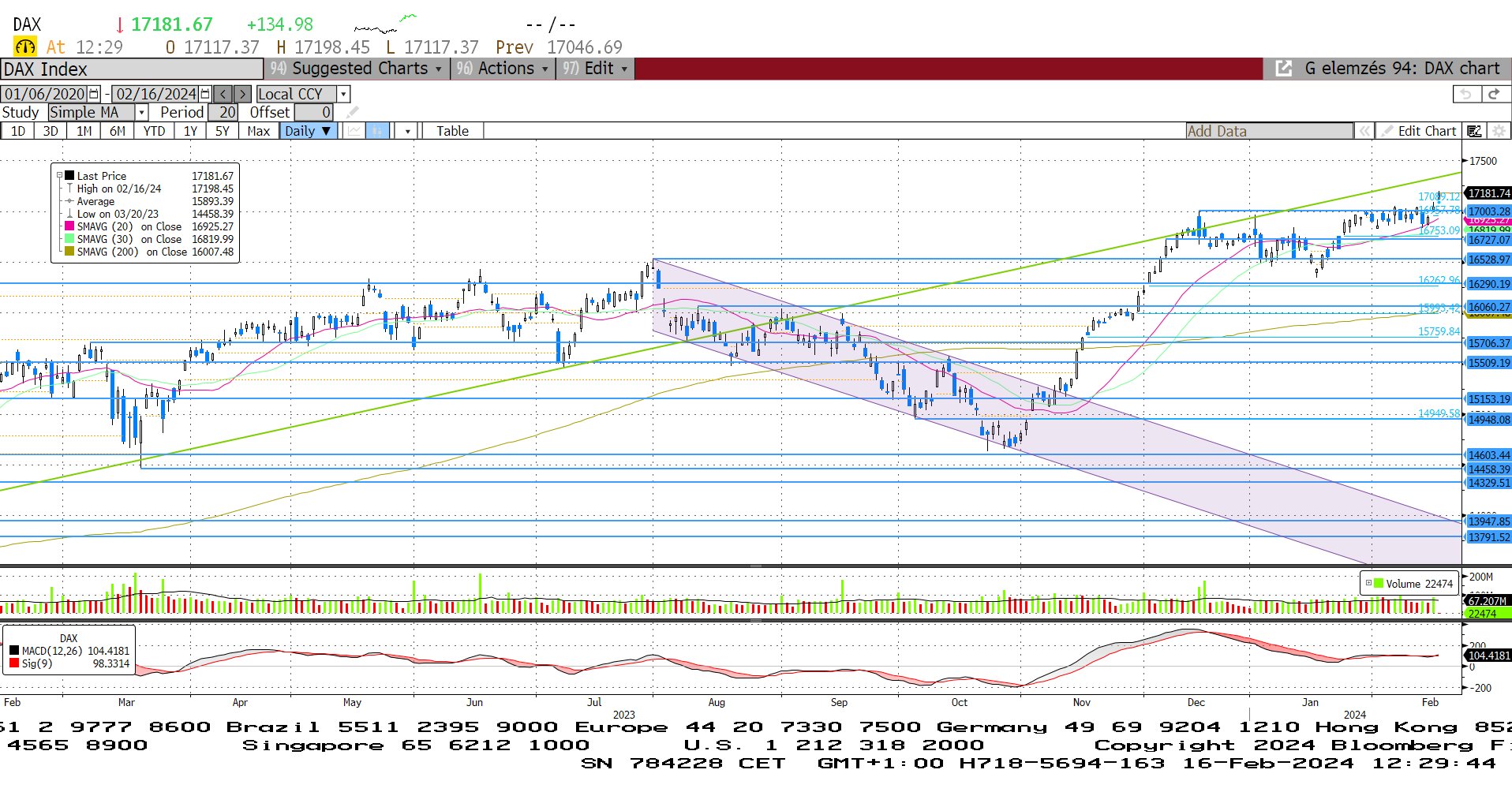Screen dimensions: 1512x807
Task: Click the Add Data input box
Action: pos(1269,131)
